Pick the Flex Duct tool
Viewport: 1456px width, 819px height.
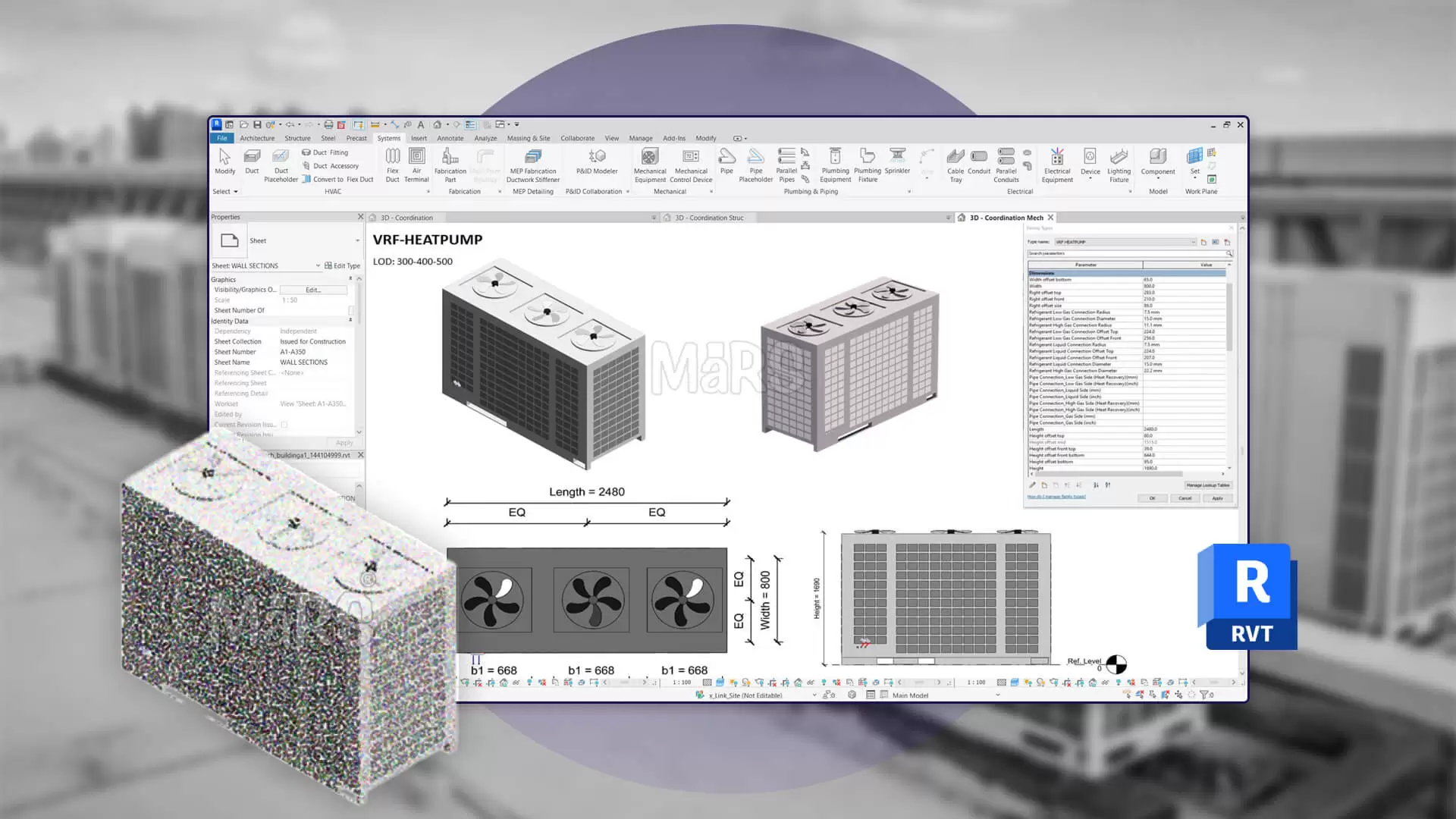392,165
